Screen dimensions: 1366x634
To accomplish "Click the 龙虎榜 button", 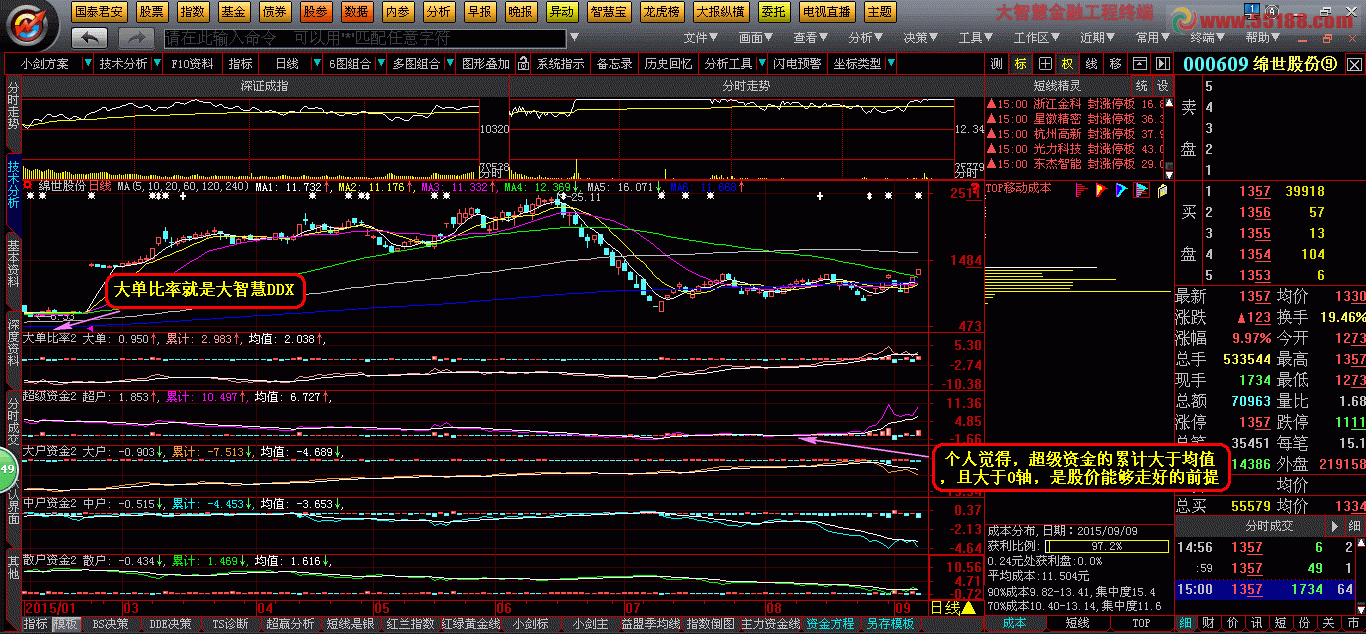I will (662, 12).
